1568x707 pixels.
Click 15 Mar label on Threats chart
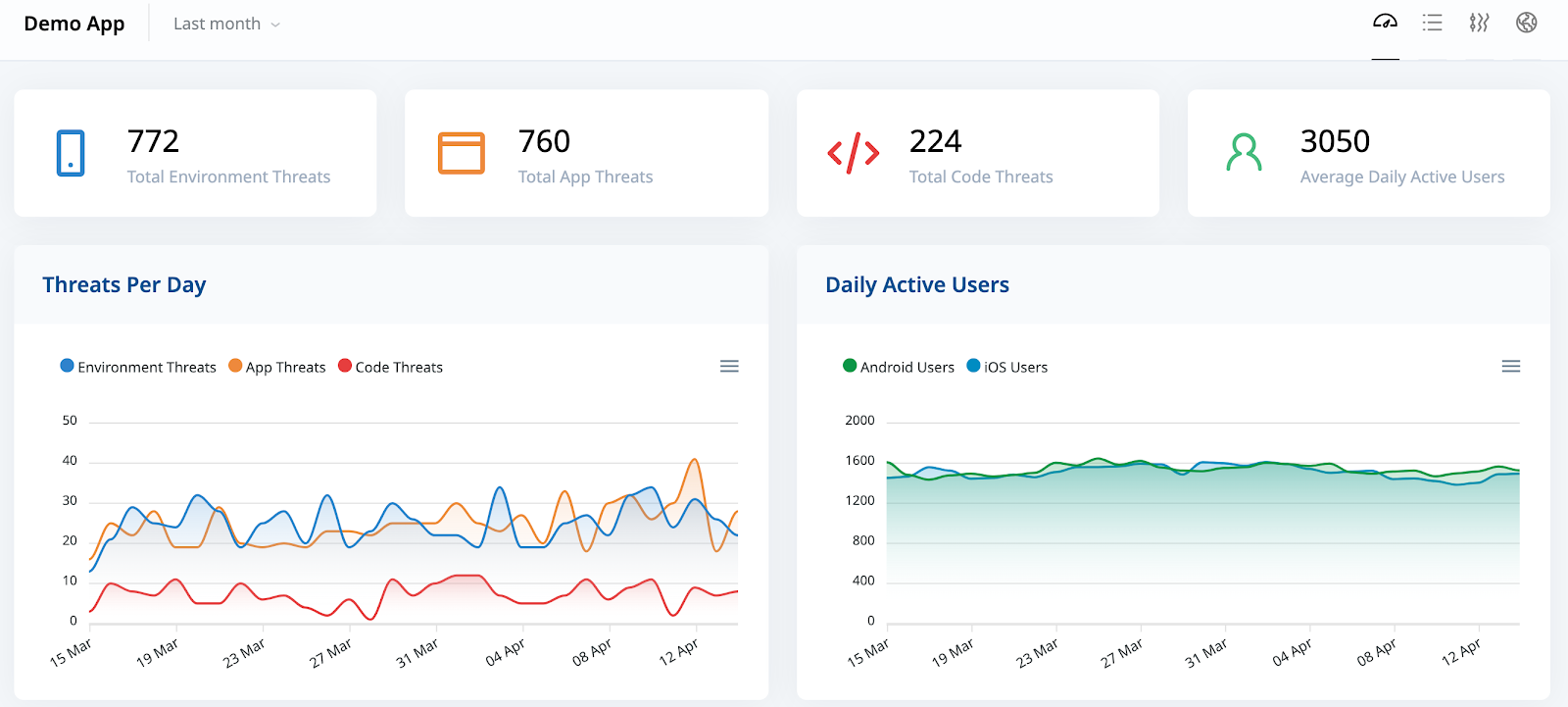point(71,652)
